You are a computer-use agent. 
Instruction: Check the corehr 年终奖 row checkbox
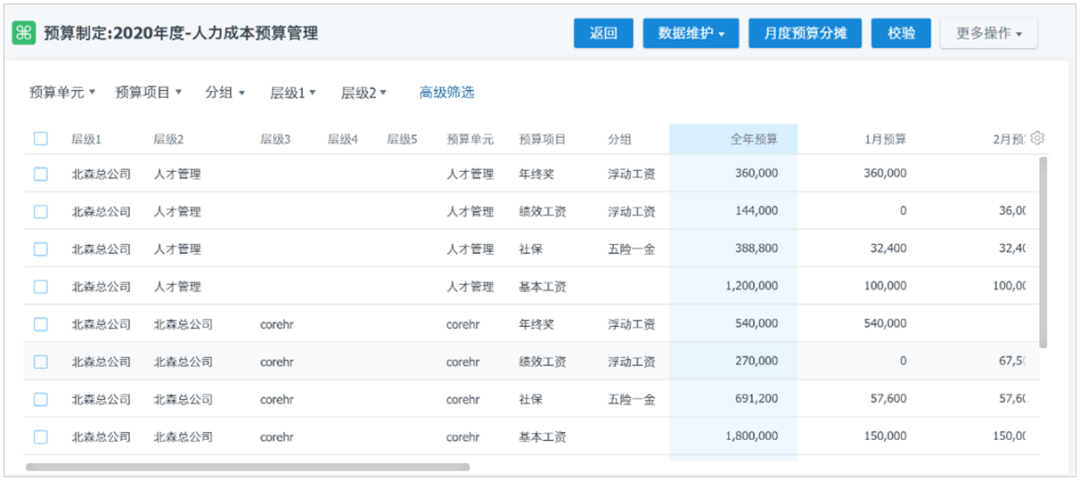click(x=41, y=324)
